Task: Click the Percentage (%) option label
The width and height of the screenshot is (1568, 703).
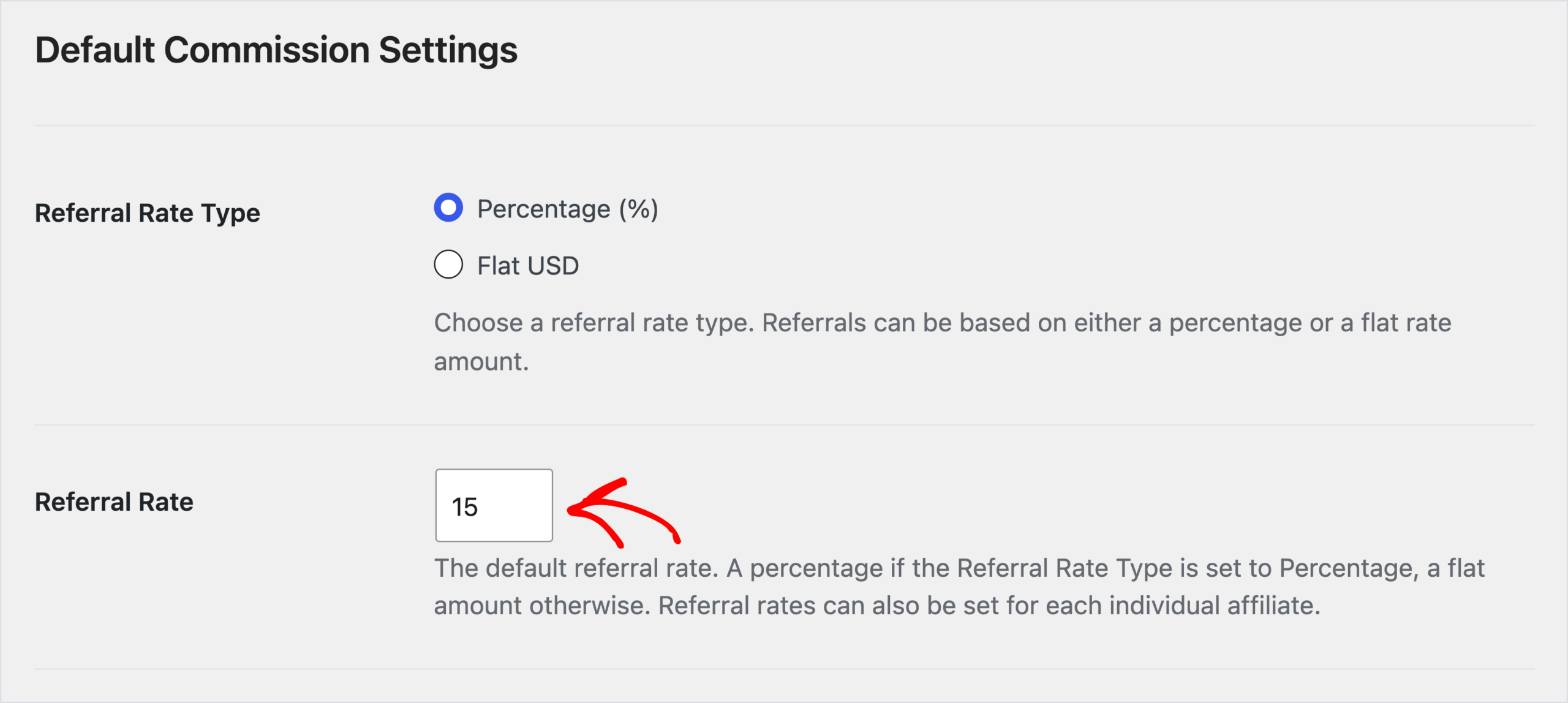Action: coord(567,209)
